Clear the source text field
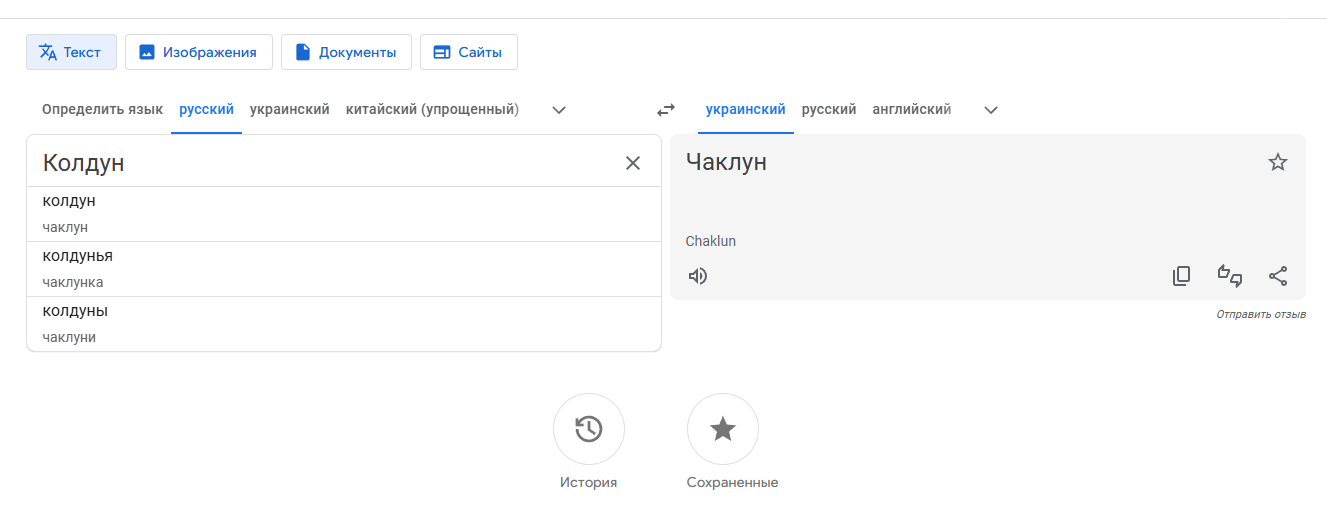This screenshot has width=1327, height=507. click(x=633, y=163)
